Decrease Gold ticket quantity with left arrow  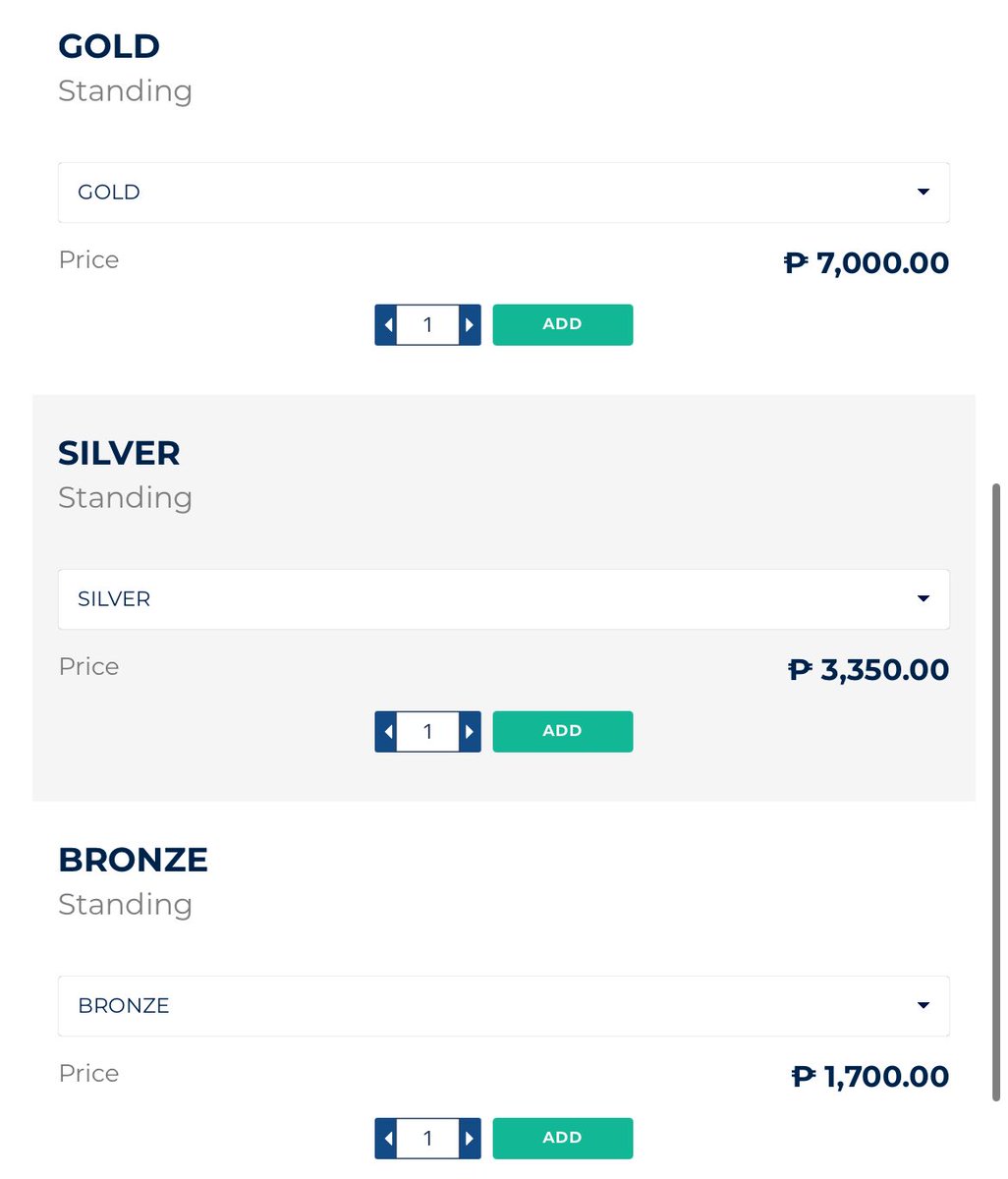coord(386,325)
